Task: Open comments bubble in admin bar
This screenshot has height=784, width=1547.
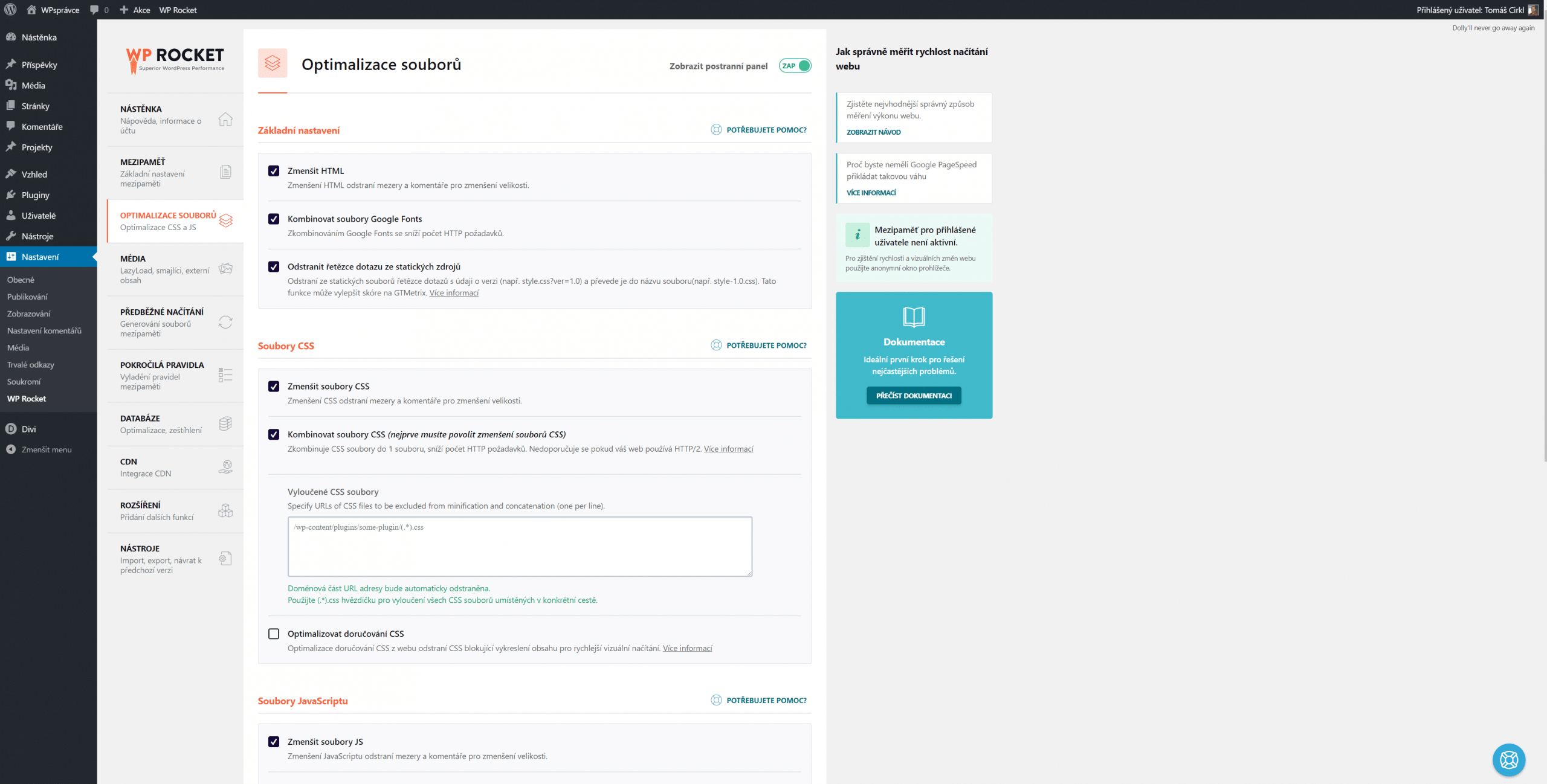Action: [94, 10]
